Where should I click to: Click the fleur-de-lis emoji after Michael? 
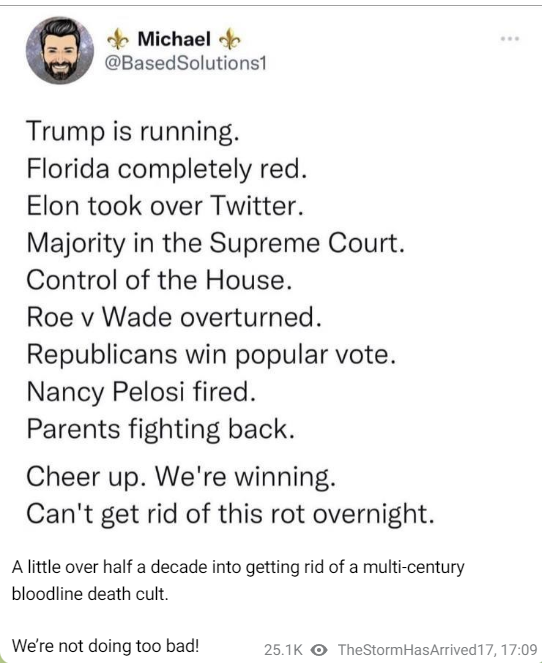click(230, 39)
